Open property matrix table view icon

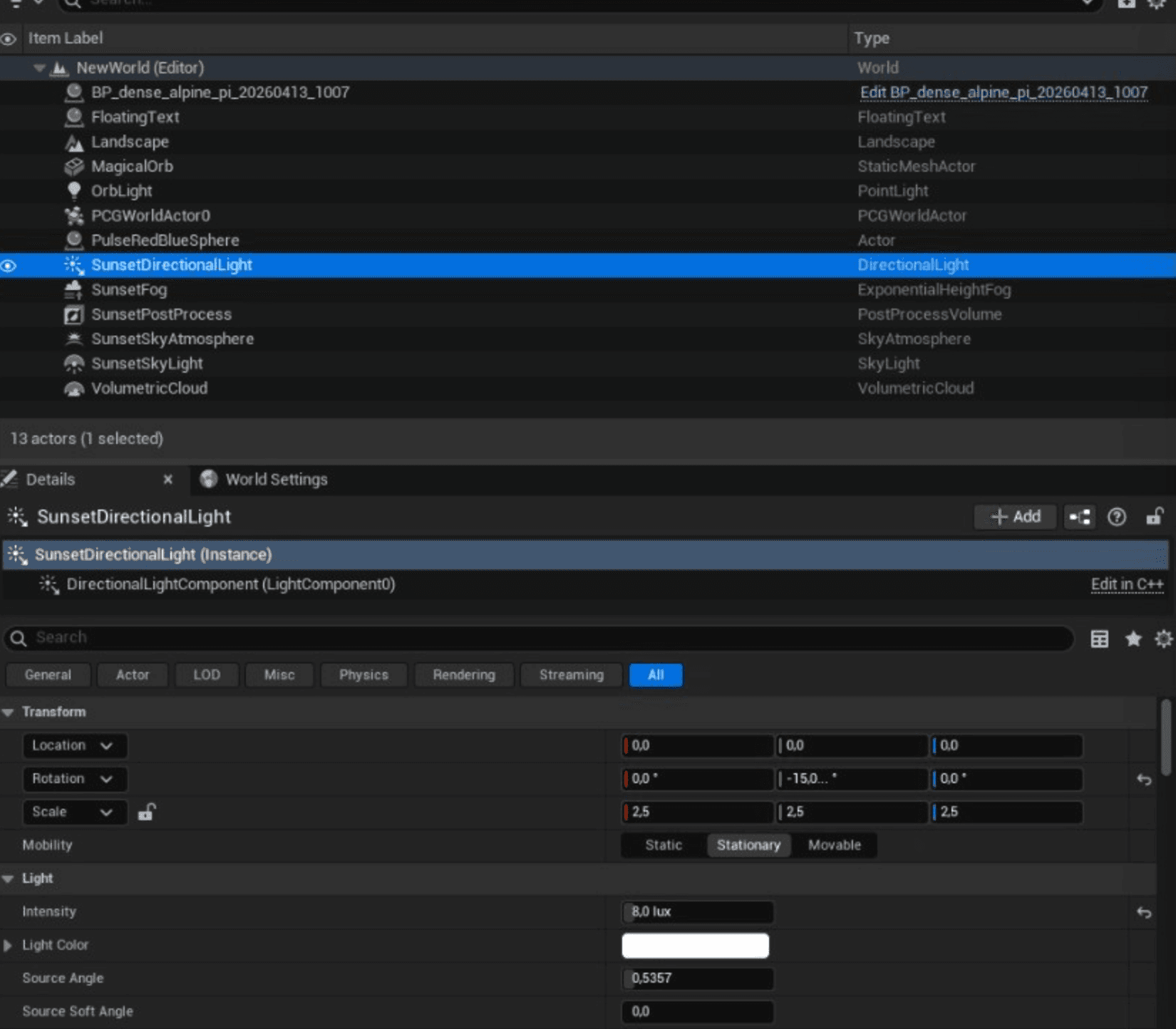tap(1099, 638)
